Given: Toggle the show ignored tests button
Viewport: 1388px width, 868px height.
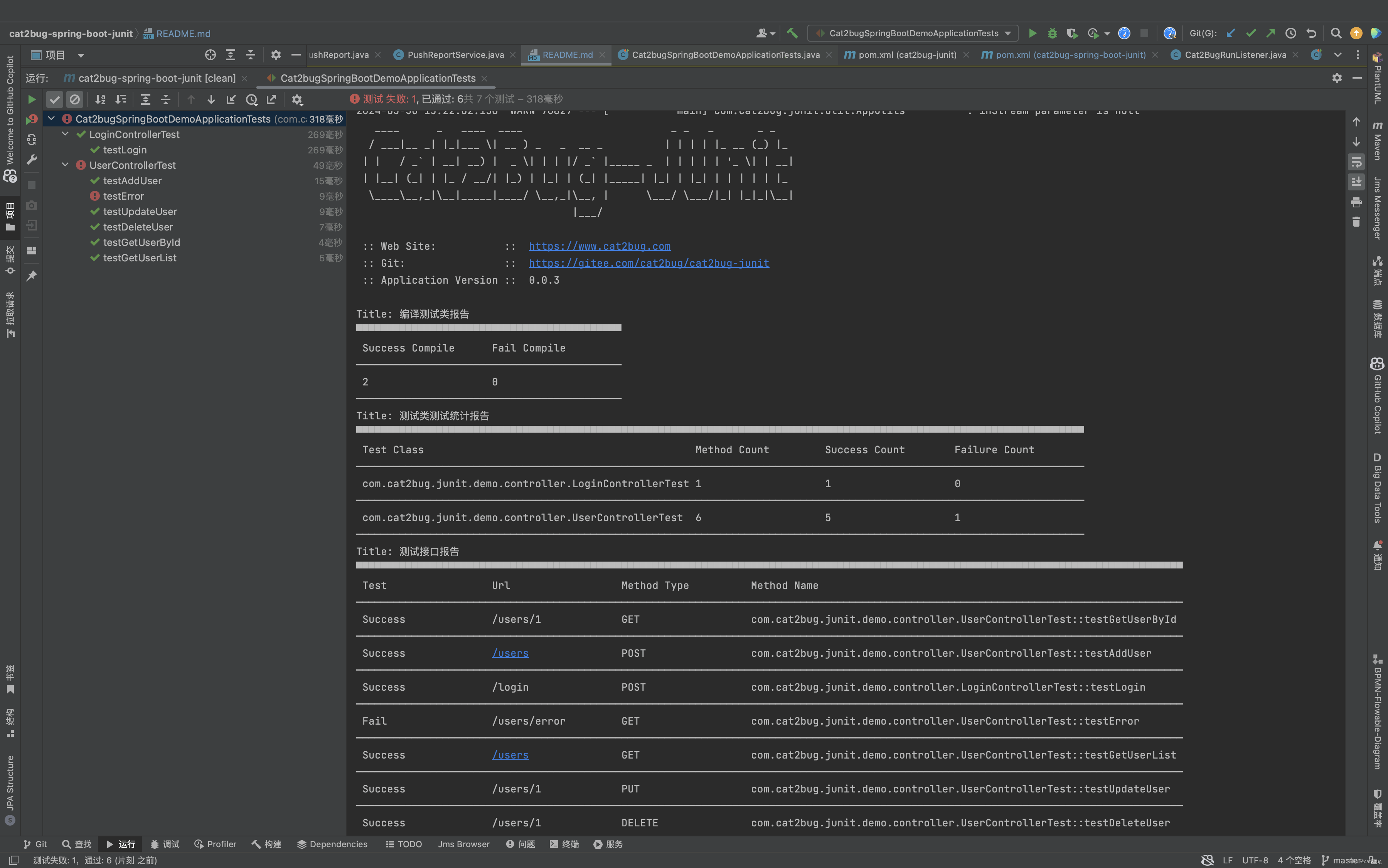Looking at the screenshot, I should [75, 100].
